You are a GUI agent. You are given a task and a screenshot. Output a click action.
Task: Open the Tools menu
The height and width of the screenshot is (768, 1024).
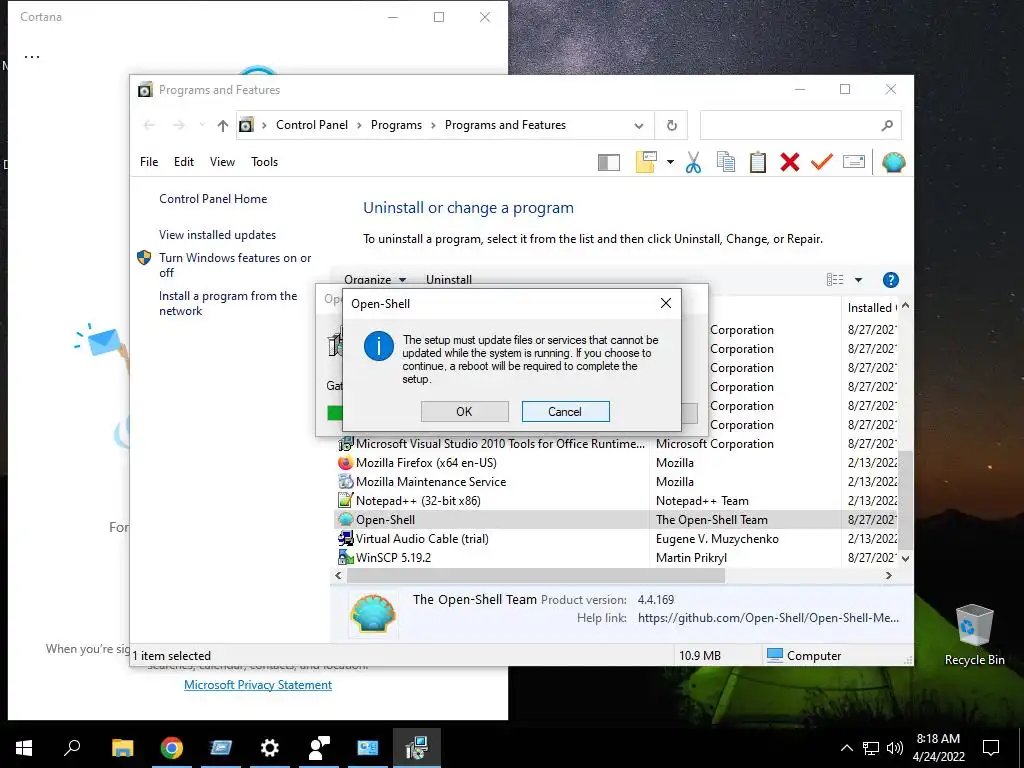[x=264, y=162]
